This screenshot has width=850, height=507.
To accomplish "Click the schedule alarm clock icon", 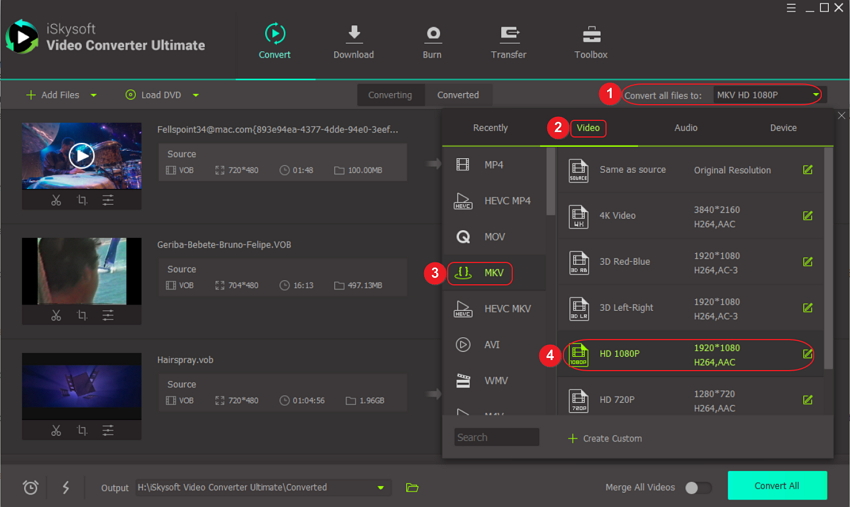I will click(31, 487).
